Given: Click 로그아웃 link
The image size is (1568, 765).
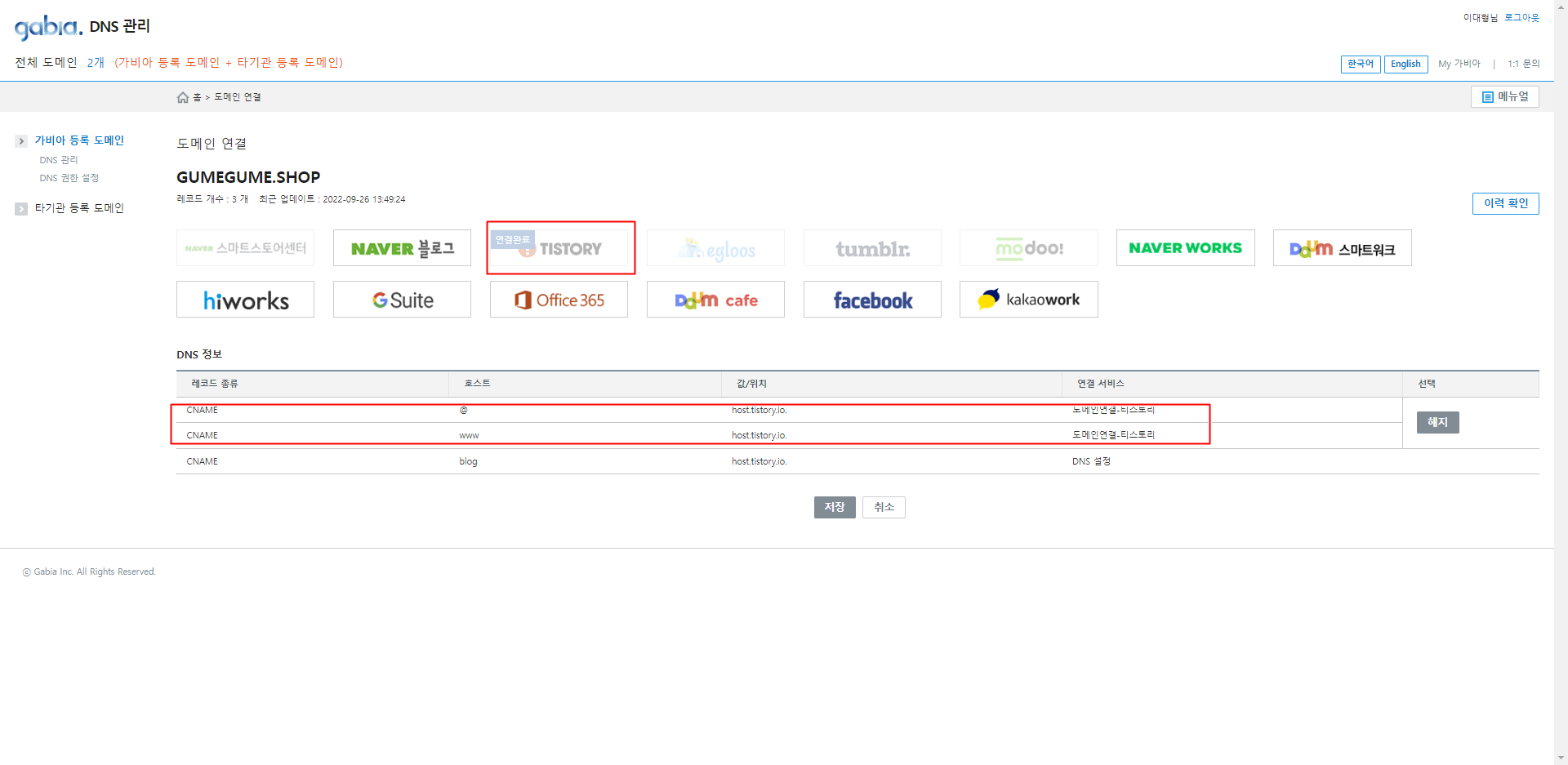Looking at the screenshot, I should pyautogui.click(x=1521, y=18).
